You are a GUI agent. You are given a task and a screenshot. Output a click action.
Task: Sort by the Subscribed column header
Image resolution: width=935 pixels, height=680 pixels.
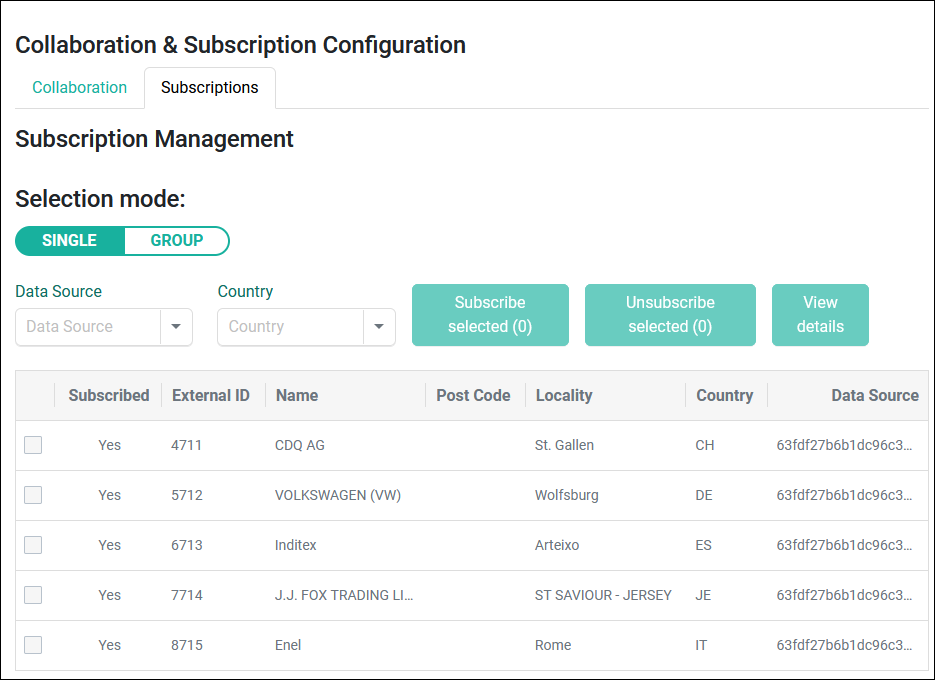click(109, 395)
